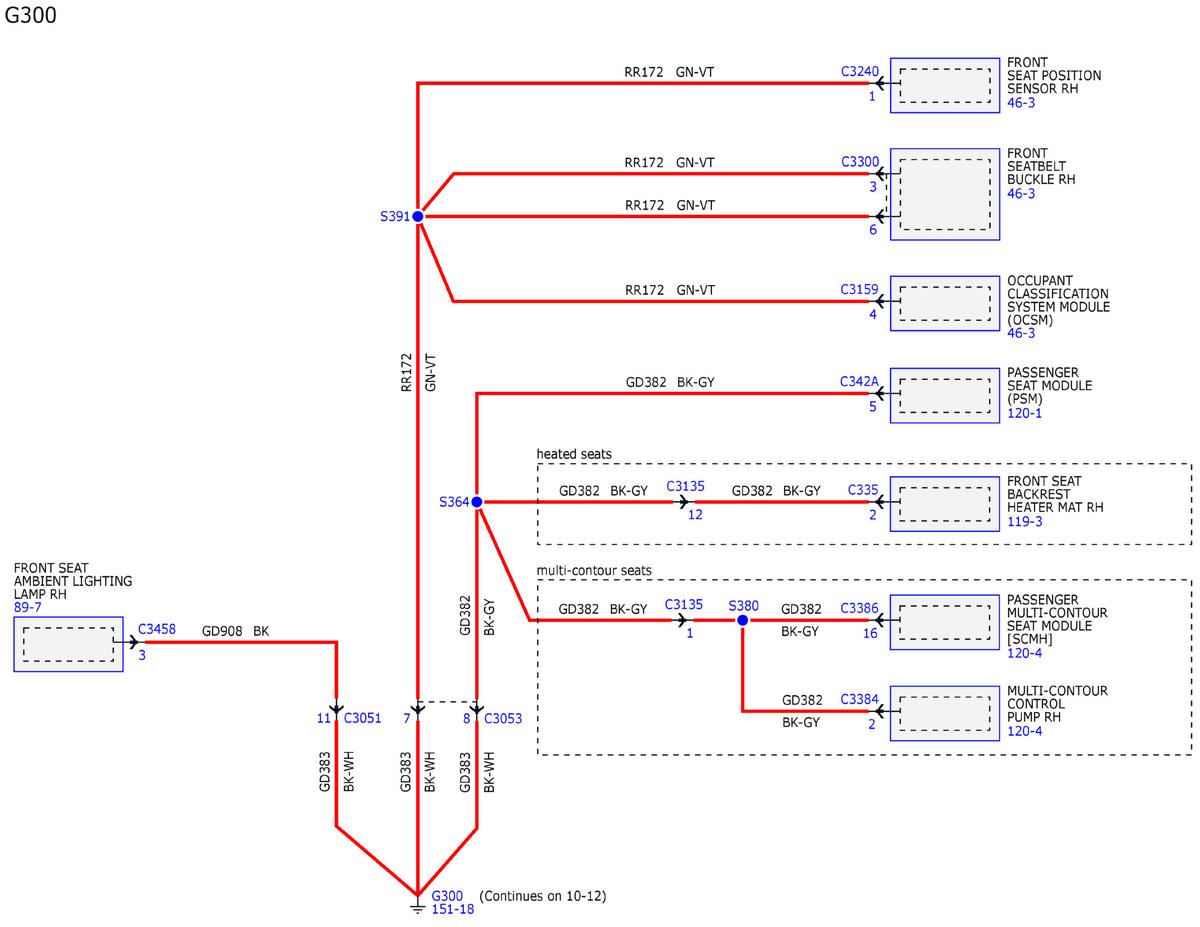Image resolution: width=1200 pixels, height=927 pixels.
Task: Select the Ambient Lighting Lamp RH component box
Action: pyautogui.click(x=69, y=644)
